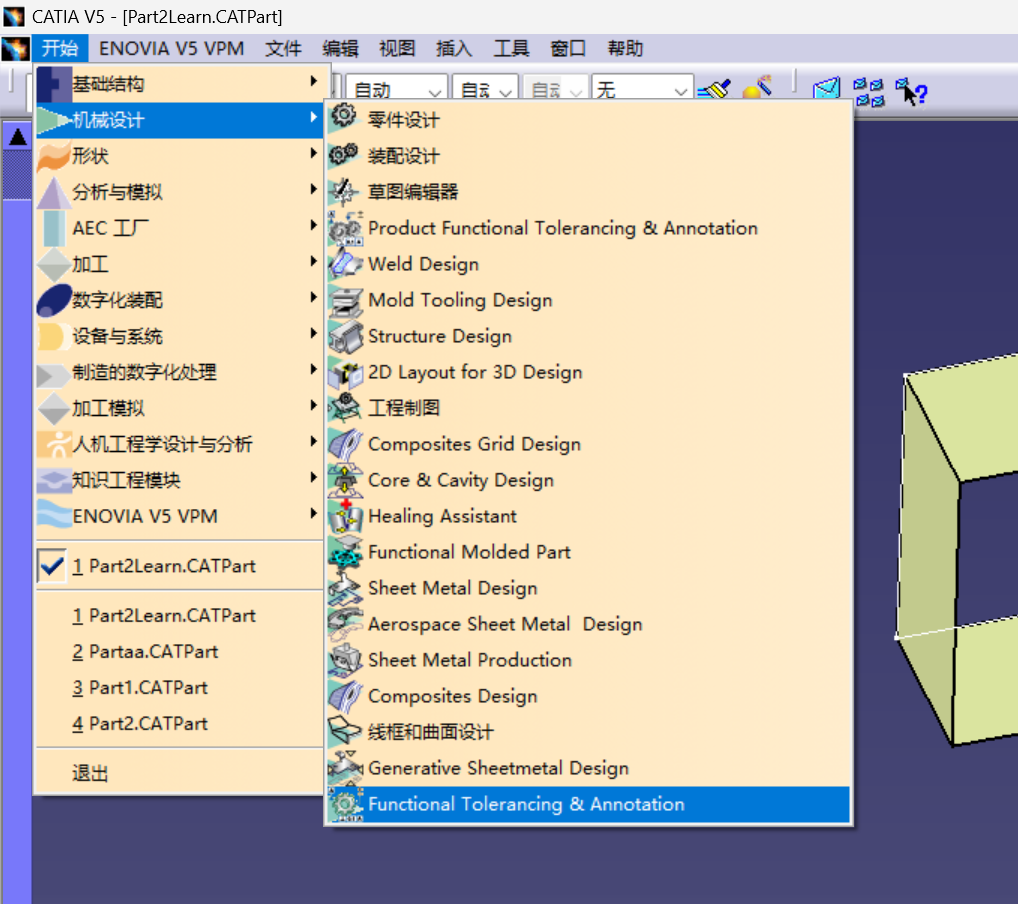Select Product Functional Tolerancing & Annotation icon
1018x904 pixels.
click(x=344, y=227)
